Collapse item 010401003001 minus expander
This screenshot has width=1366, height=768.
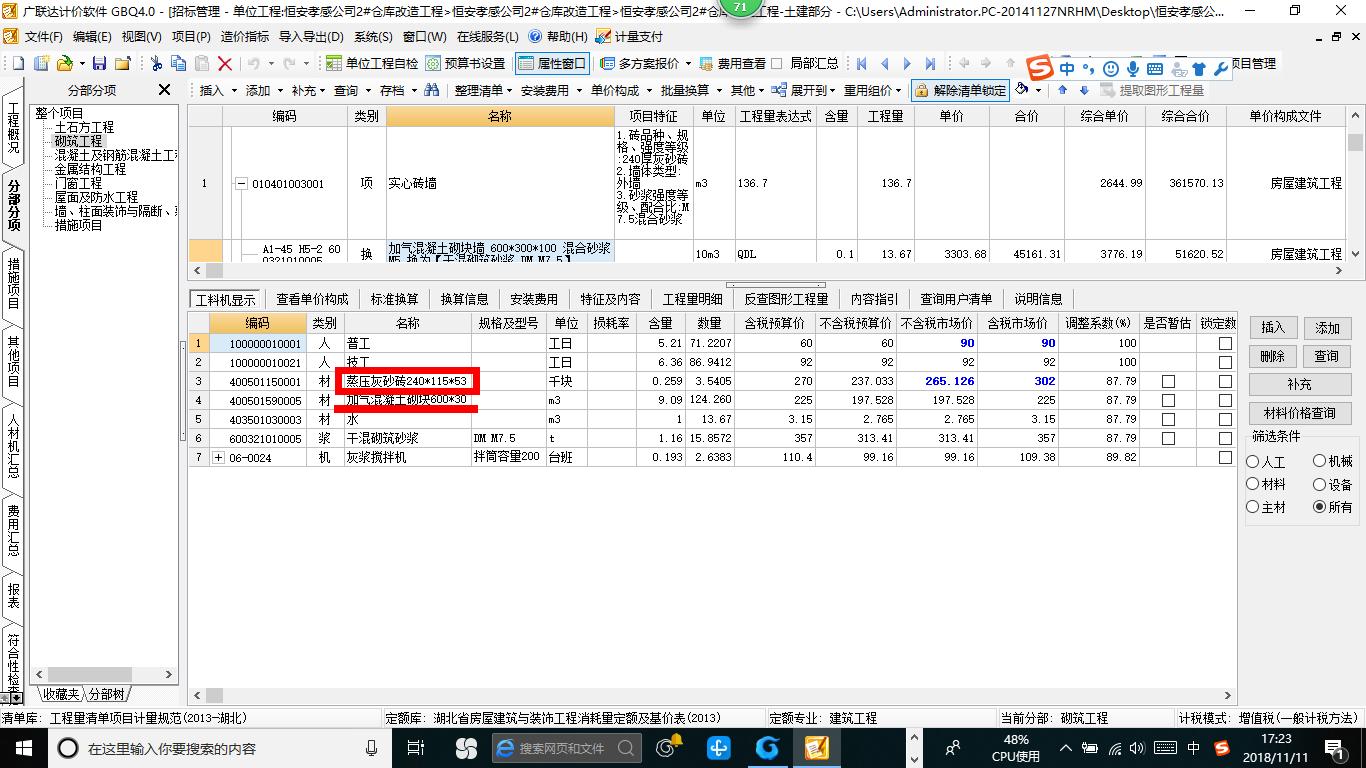pyautogui.click(x=241, y=184)
